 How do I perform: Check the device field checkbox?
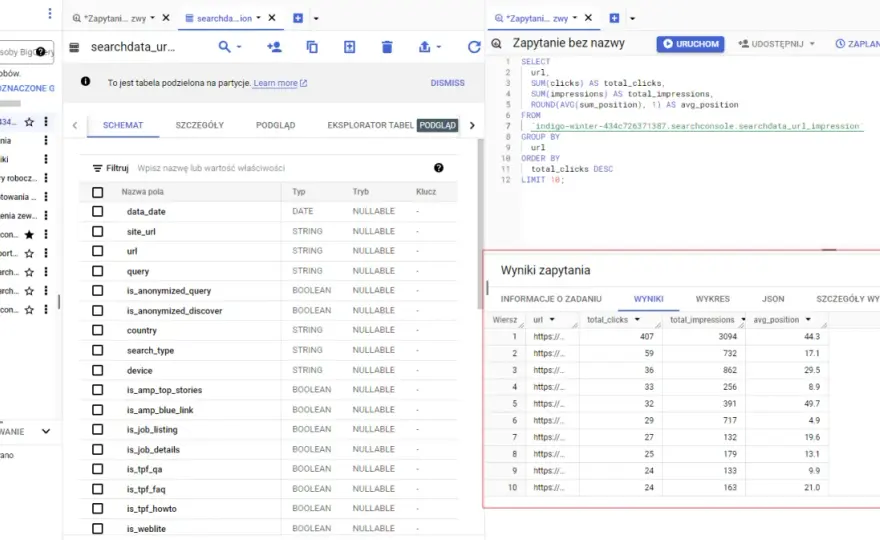coord(98,370)
